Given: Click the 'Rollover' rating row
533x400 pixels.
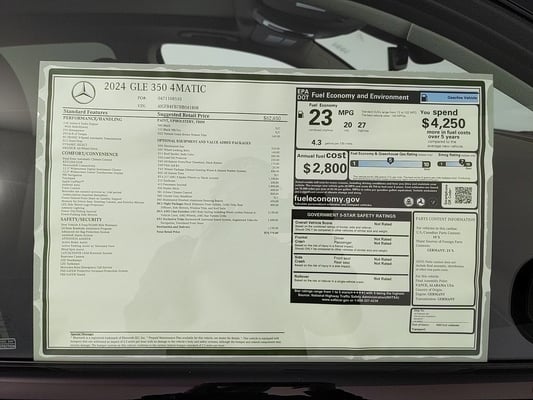Looking at the screenshot, I should coord(351,280).
